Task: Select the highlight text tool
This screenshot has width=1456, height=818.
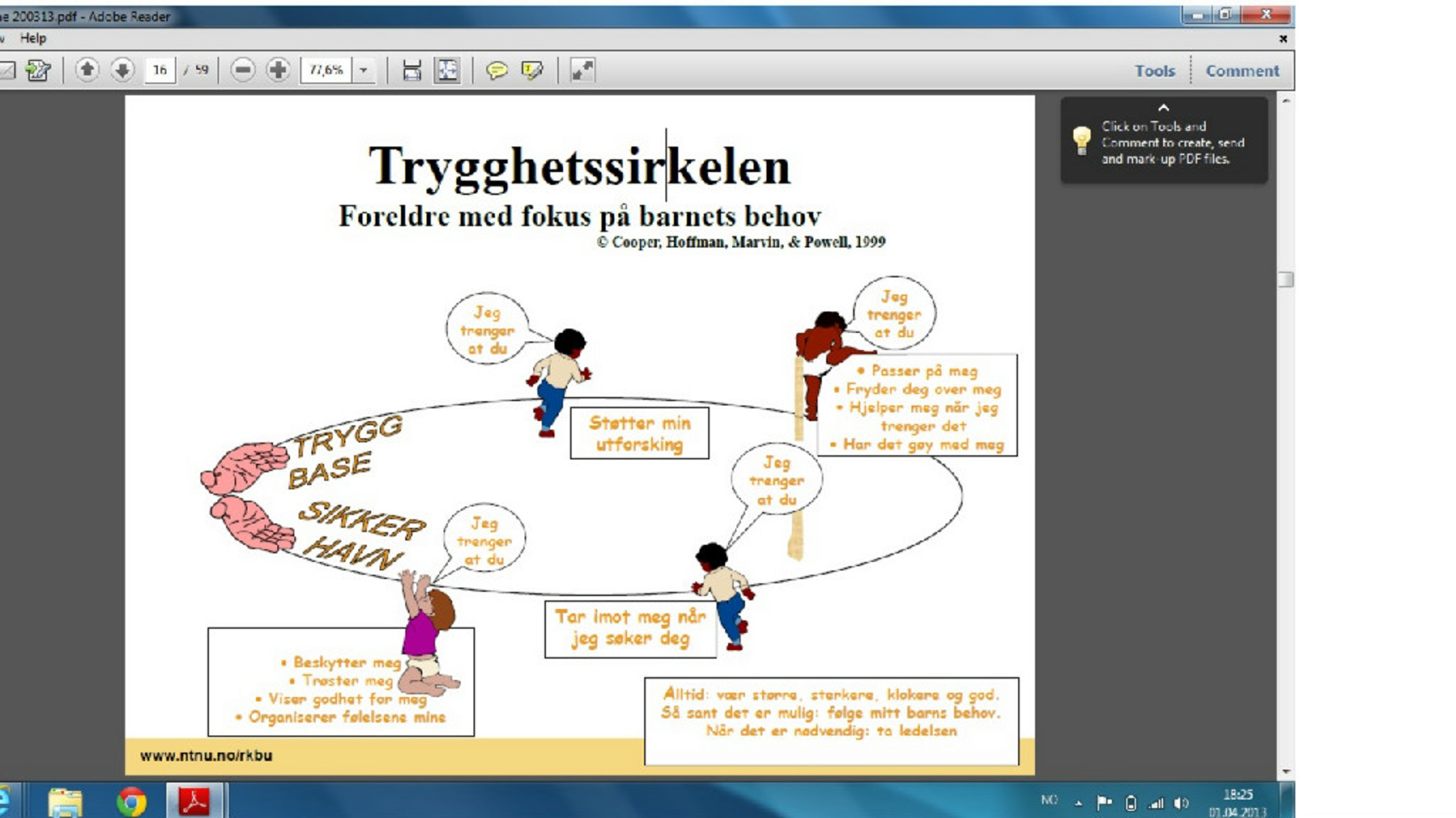Action: [x=532, y=70]
